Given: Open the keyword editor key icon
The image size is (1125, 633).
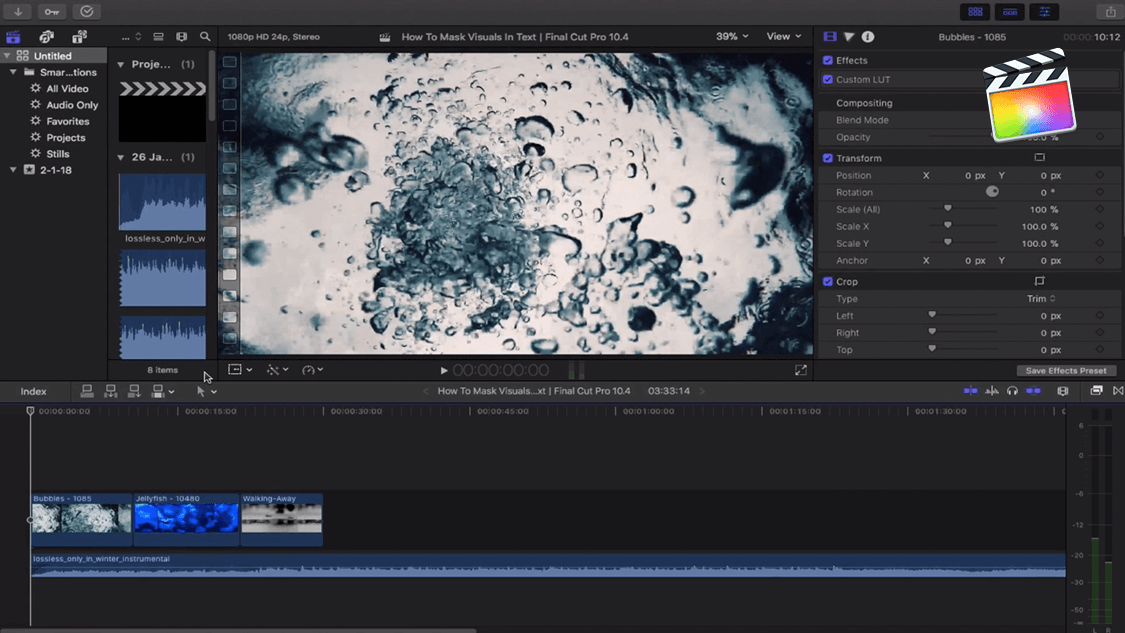Looking at the screenshot, I should coord(52,12).
